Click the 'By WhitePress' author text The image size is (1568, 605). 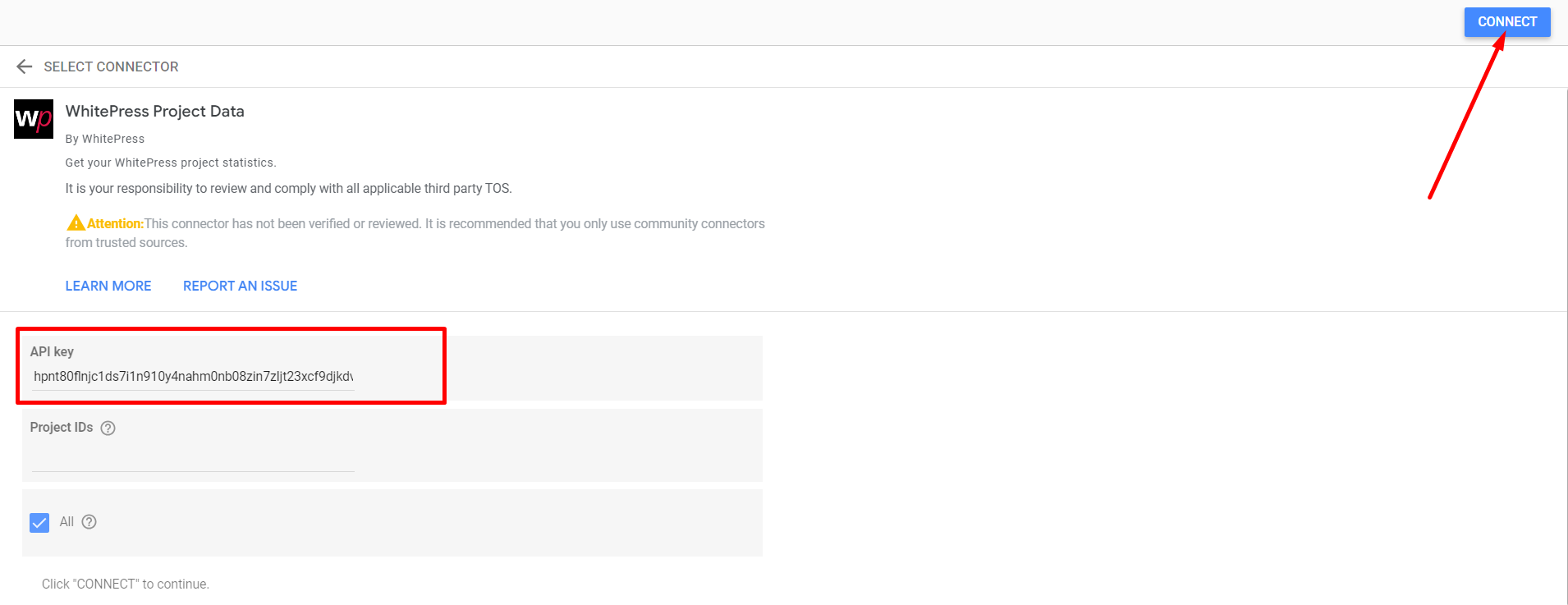pyautogui.click(x=105, y=139)
